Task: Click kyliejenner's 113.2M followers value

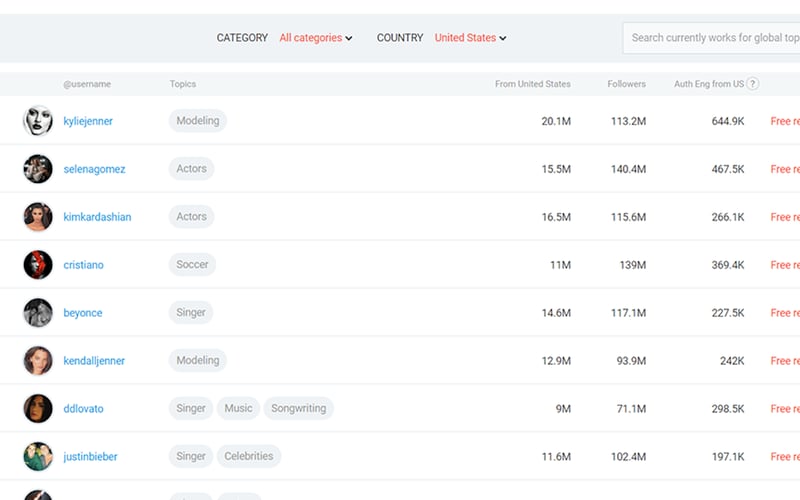Action: [629, 121]
